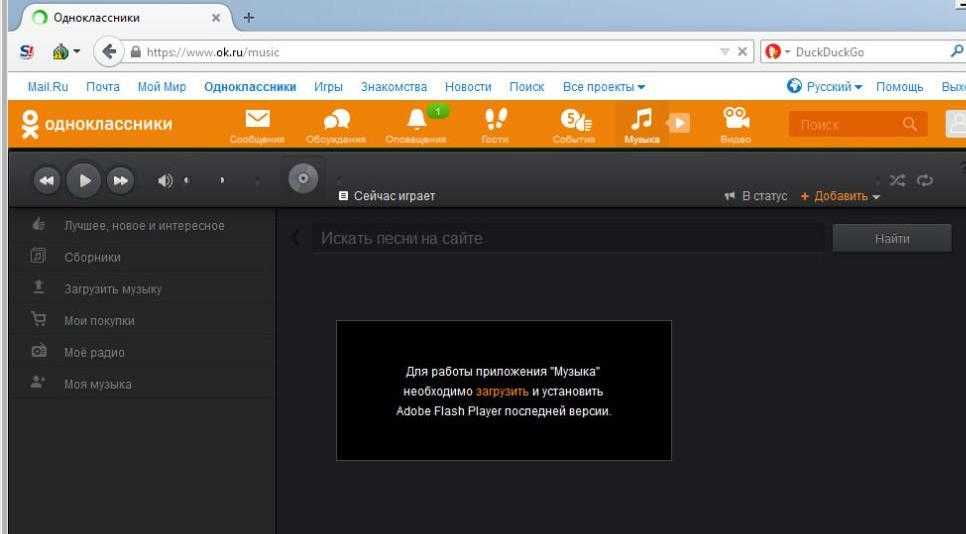Click the browser search magnifier icon
Image resolution: width=966 pixels, height=534 pixels.
(x=957, y=52)
